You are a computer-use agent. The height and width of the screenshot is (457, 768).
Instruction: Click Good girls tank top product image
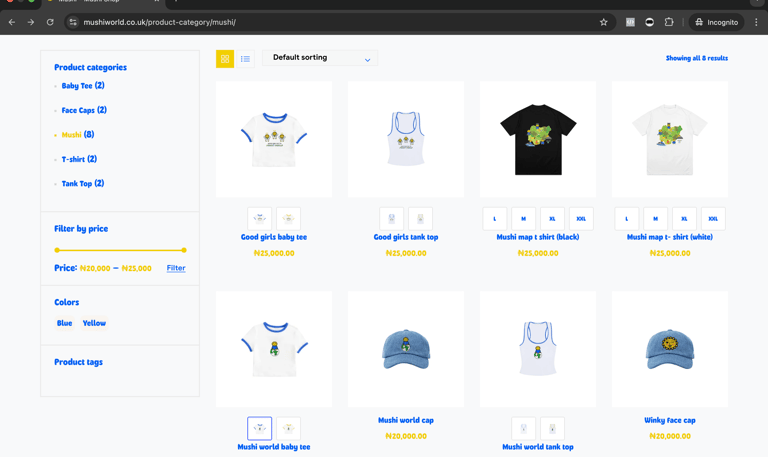pyautogui.click(x=406, y=139)
